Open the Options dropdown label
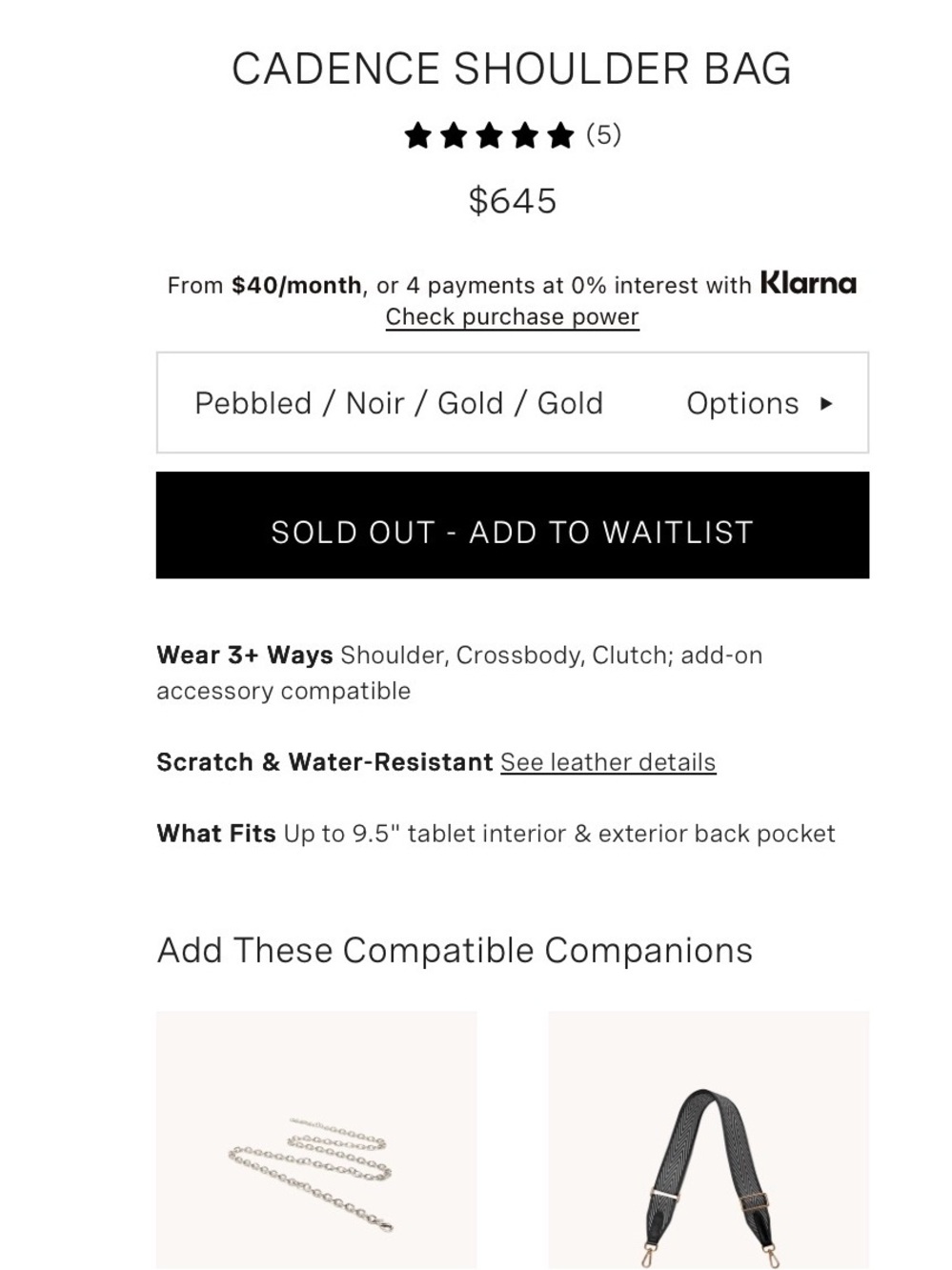 coord(742,404)
